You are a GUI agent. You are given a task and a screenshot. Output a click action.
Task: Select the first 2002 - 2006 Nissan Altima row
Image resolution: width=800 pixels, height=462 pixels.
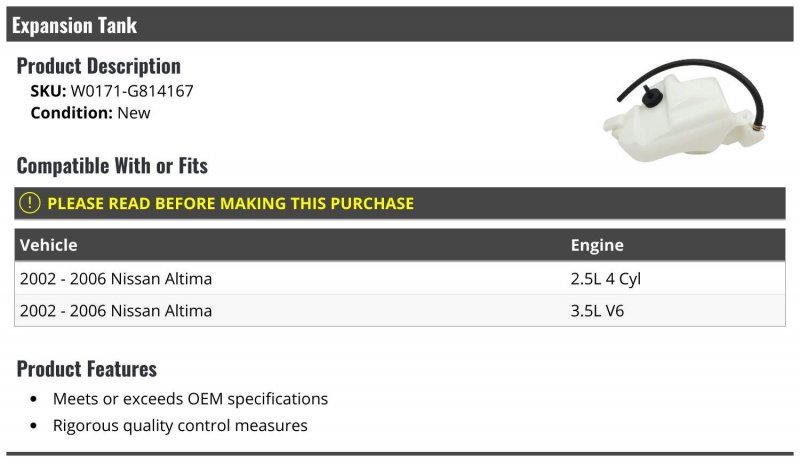399,278
